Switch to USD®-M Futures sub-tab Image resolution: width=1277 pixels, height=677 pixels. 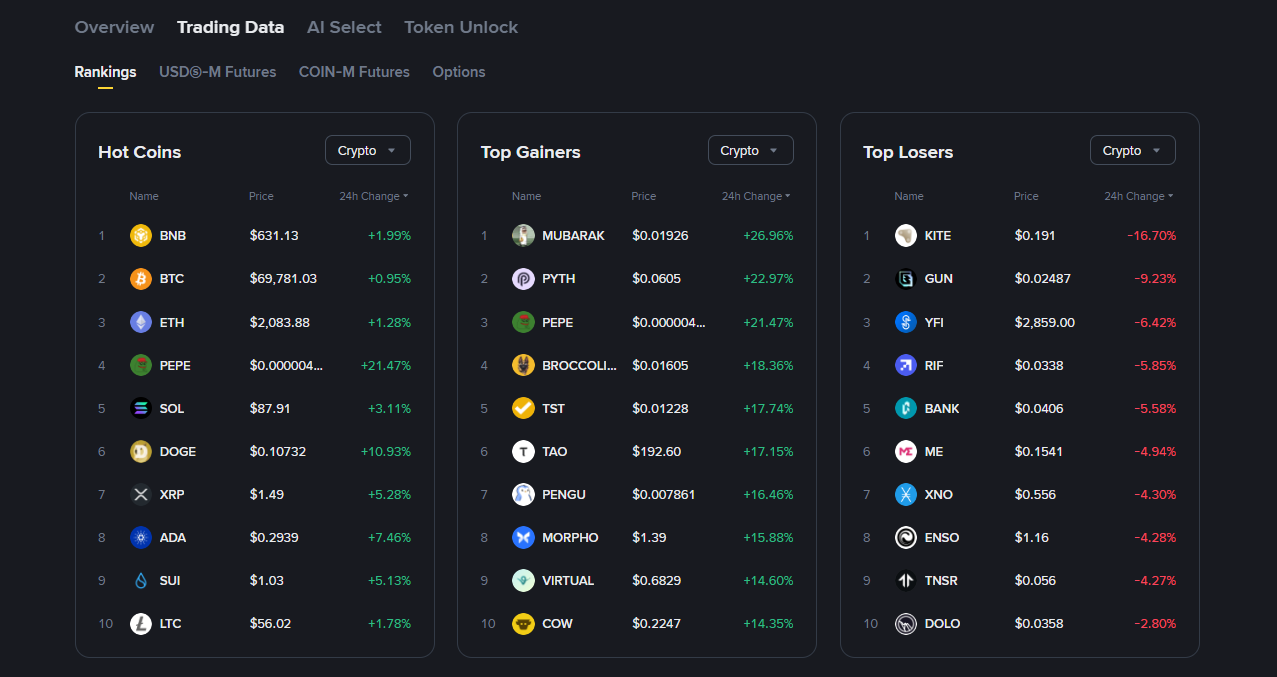[217, 72]
